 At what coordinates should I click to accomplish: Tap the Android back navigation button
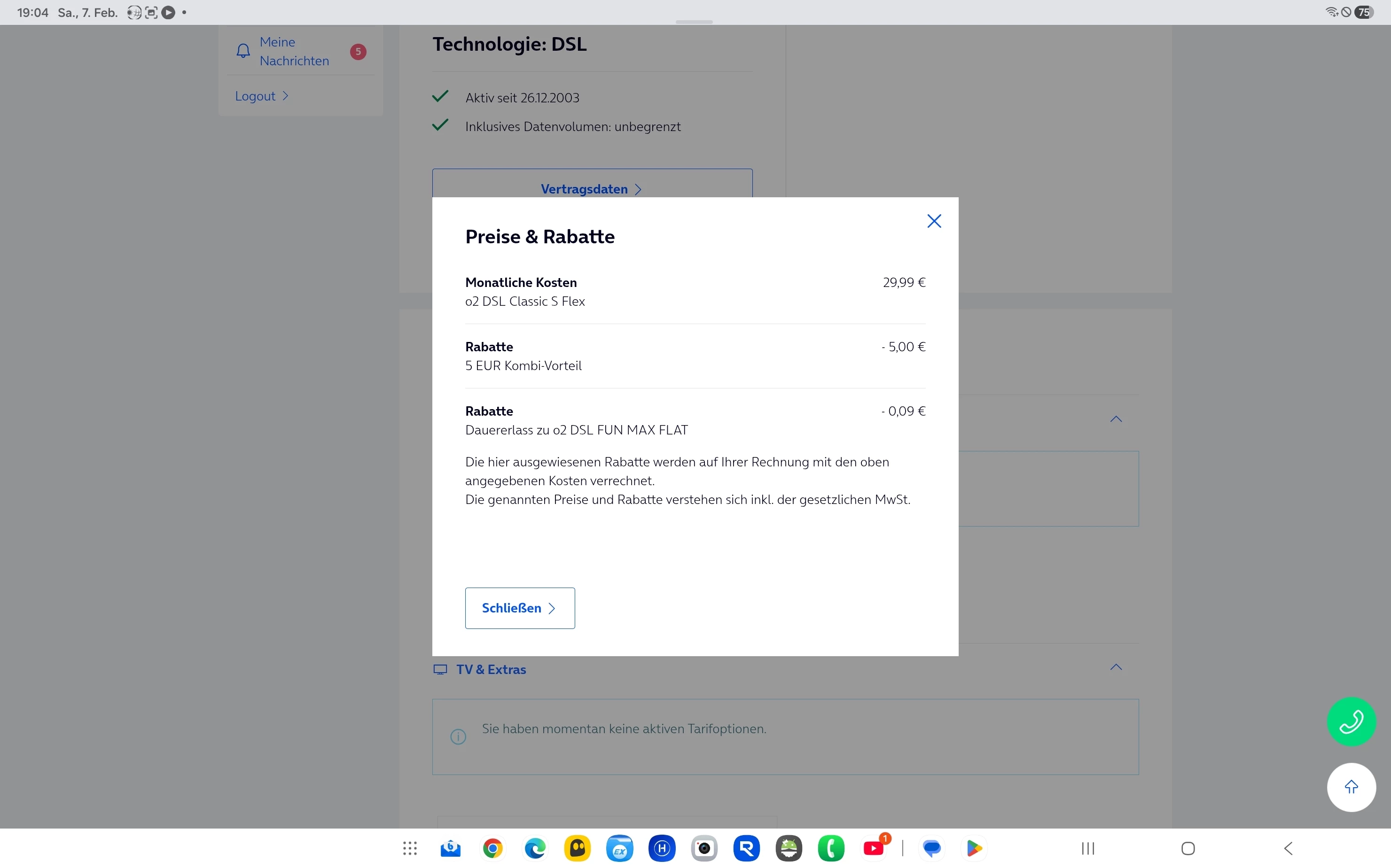(x=1288, y=848)
